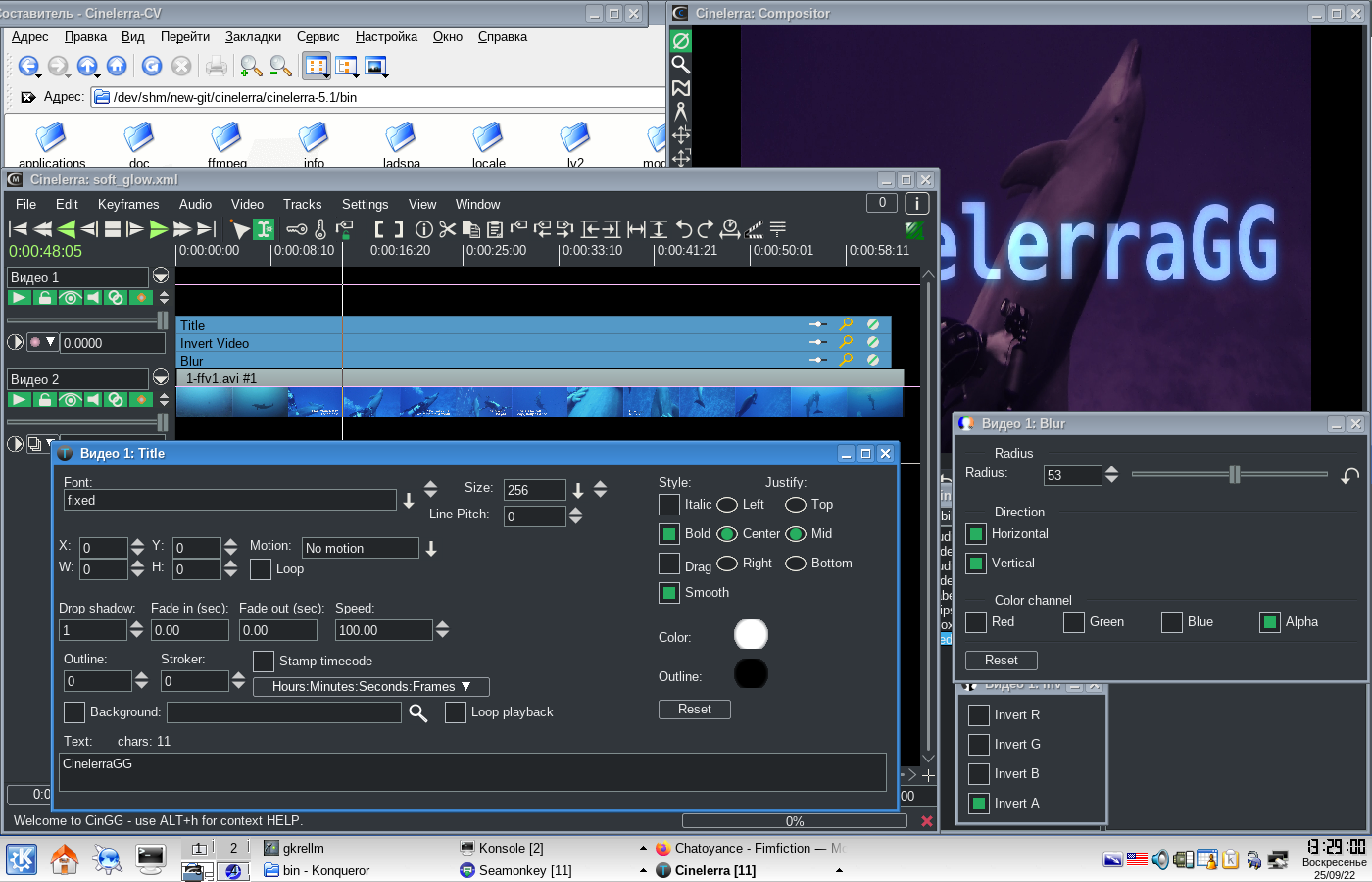The width and height of the screenshot is (1372, 882).
Task: Toggle Invert R checkbox
Action: tap(979, 715)
